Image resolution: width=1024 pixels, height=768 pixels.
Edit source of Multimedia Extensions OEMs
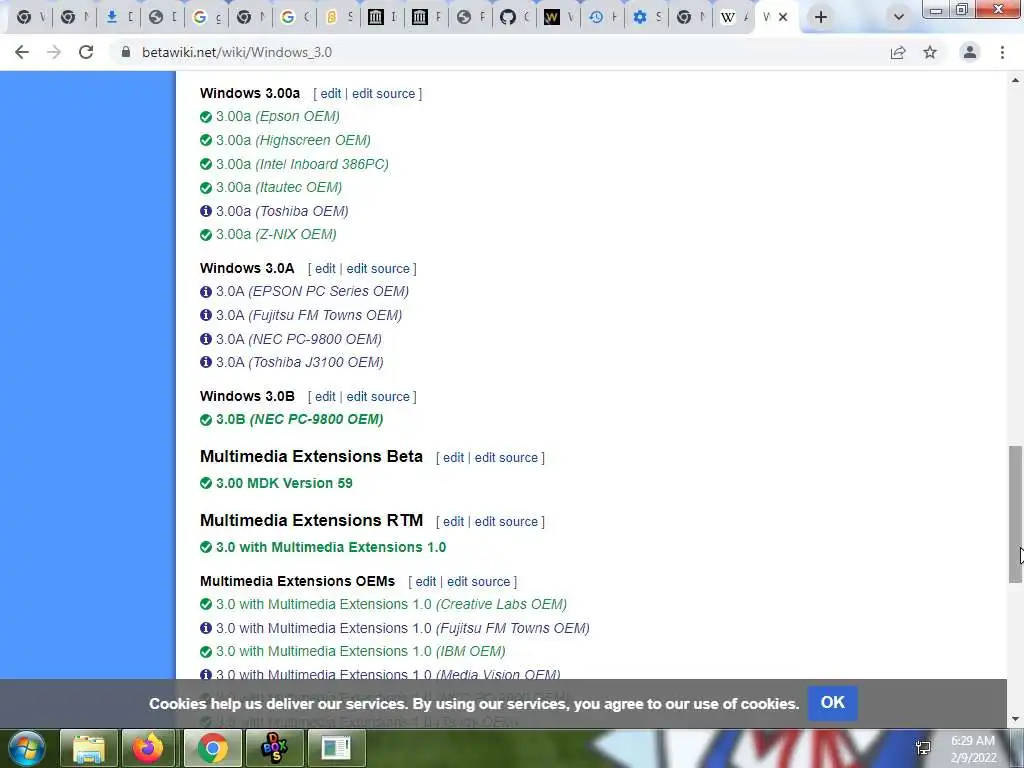click(x=479, y=582)
